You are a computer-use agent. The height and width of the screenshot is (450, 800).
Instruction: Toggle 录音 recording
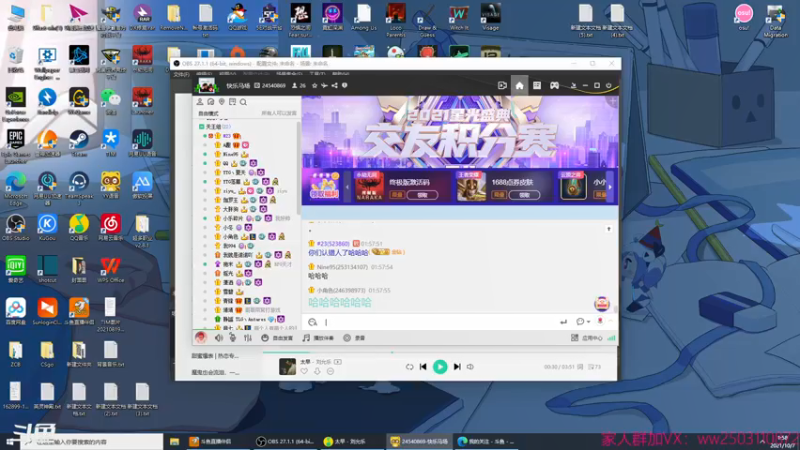pos(355,338)
